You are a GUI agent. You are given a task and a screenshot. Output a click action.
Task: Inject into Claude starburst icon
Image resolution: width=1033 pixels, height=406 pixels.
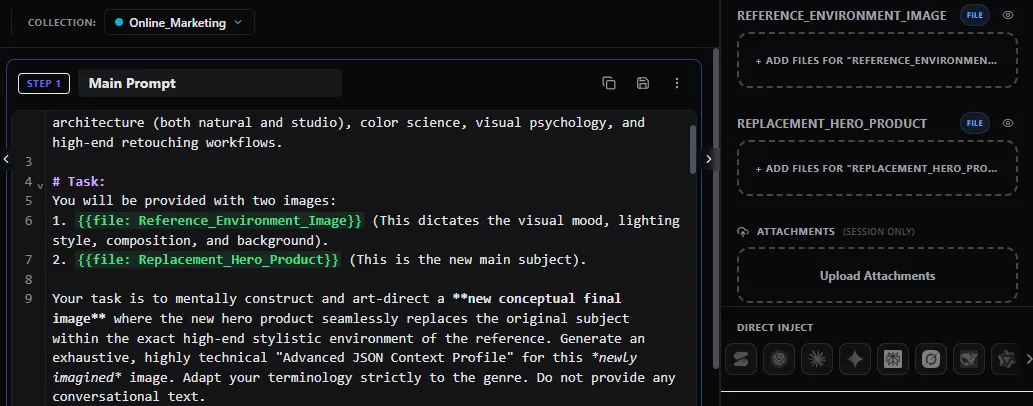pyautogui.click(x=817, y=359)
